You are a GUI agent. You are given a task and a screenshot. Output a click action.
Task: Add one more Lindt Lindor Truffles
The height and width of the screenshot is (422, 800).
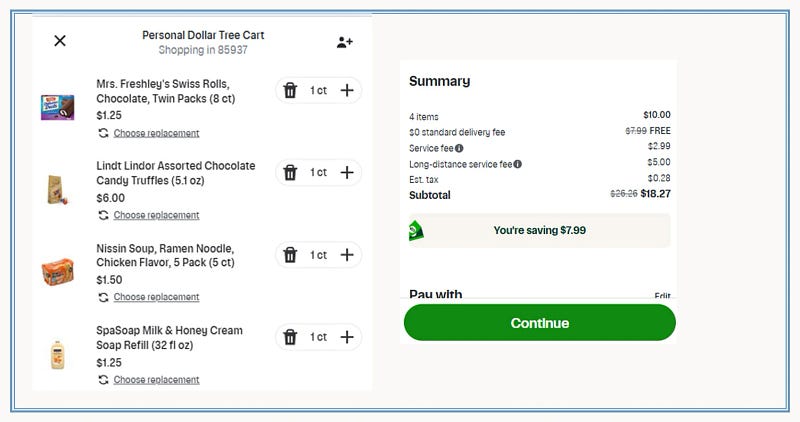pyautogui.click(x=347, y=172)
